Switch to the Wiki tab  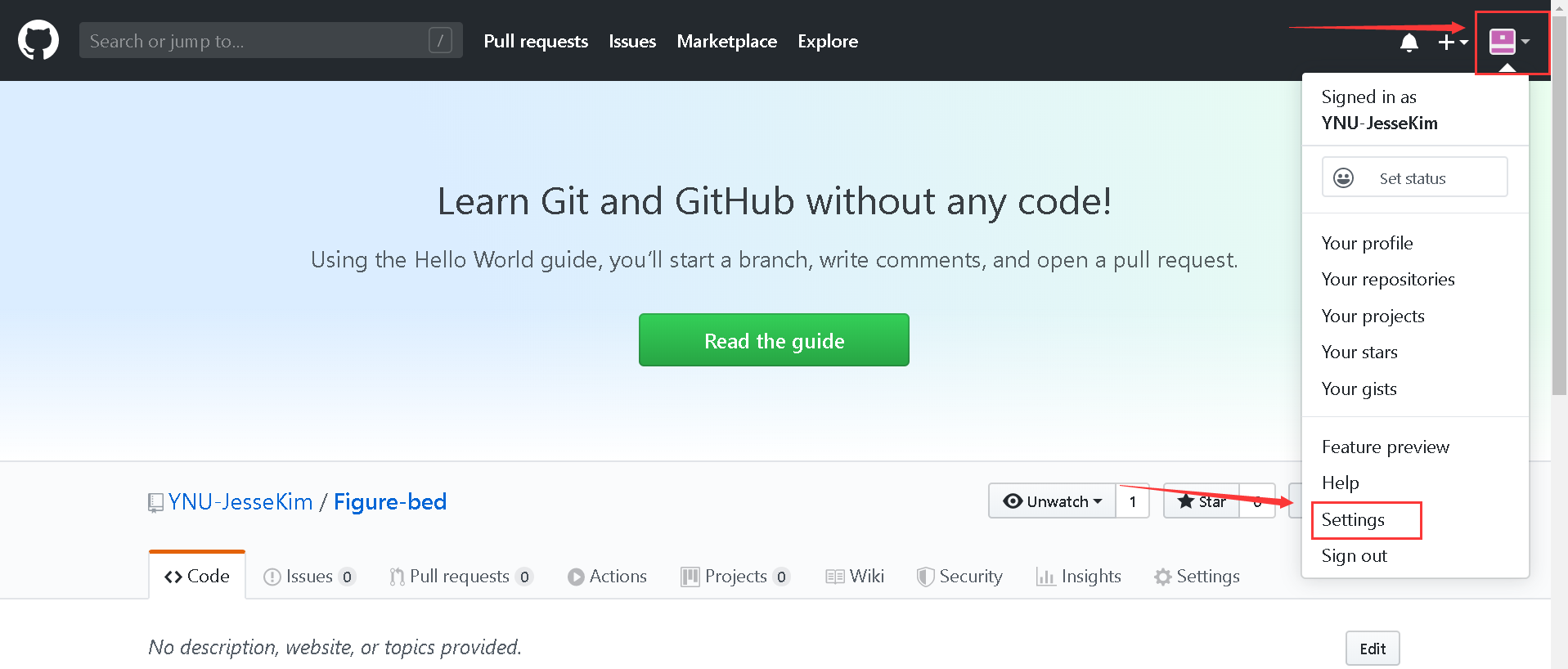(x=855, y=577)
